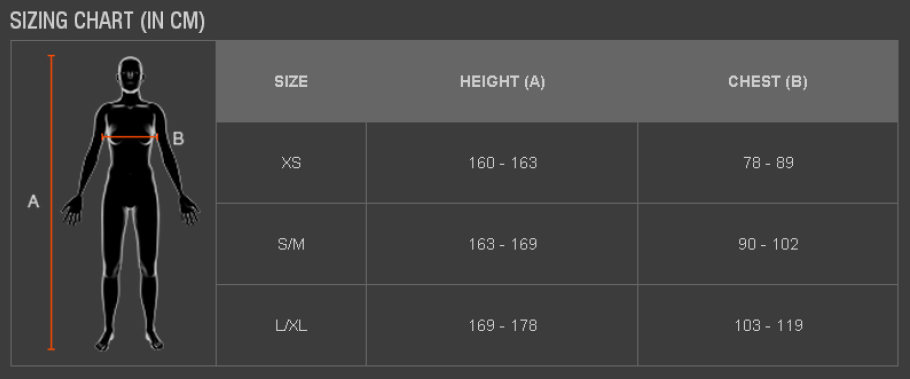
Task: Click the orange vertical height line A
Action: point(51,203)
